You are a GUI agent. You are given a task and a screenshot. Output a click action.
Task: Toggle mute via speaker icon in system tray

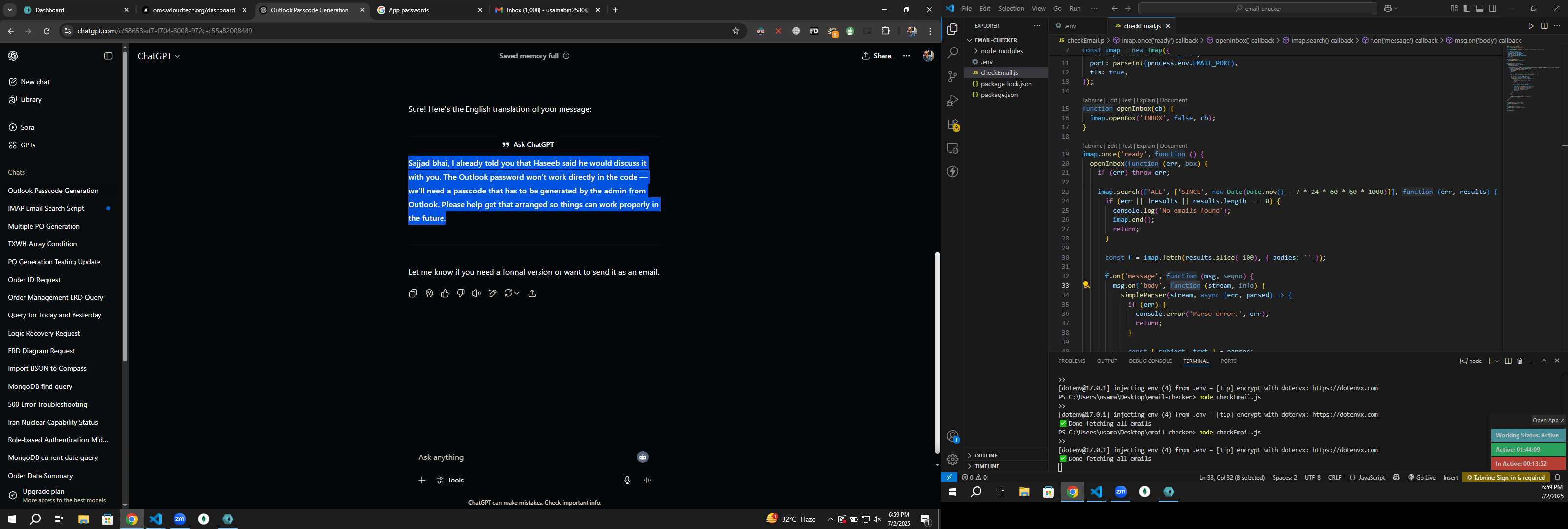tap(877, 520)
